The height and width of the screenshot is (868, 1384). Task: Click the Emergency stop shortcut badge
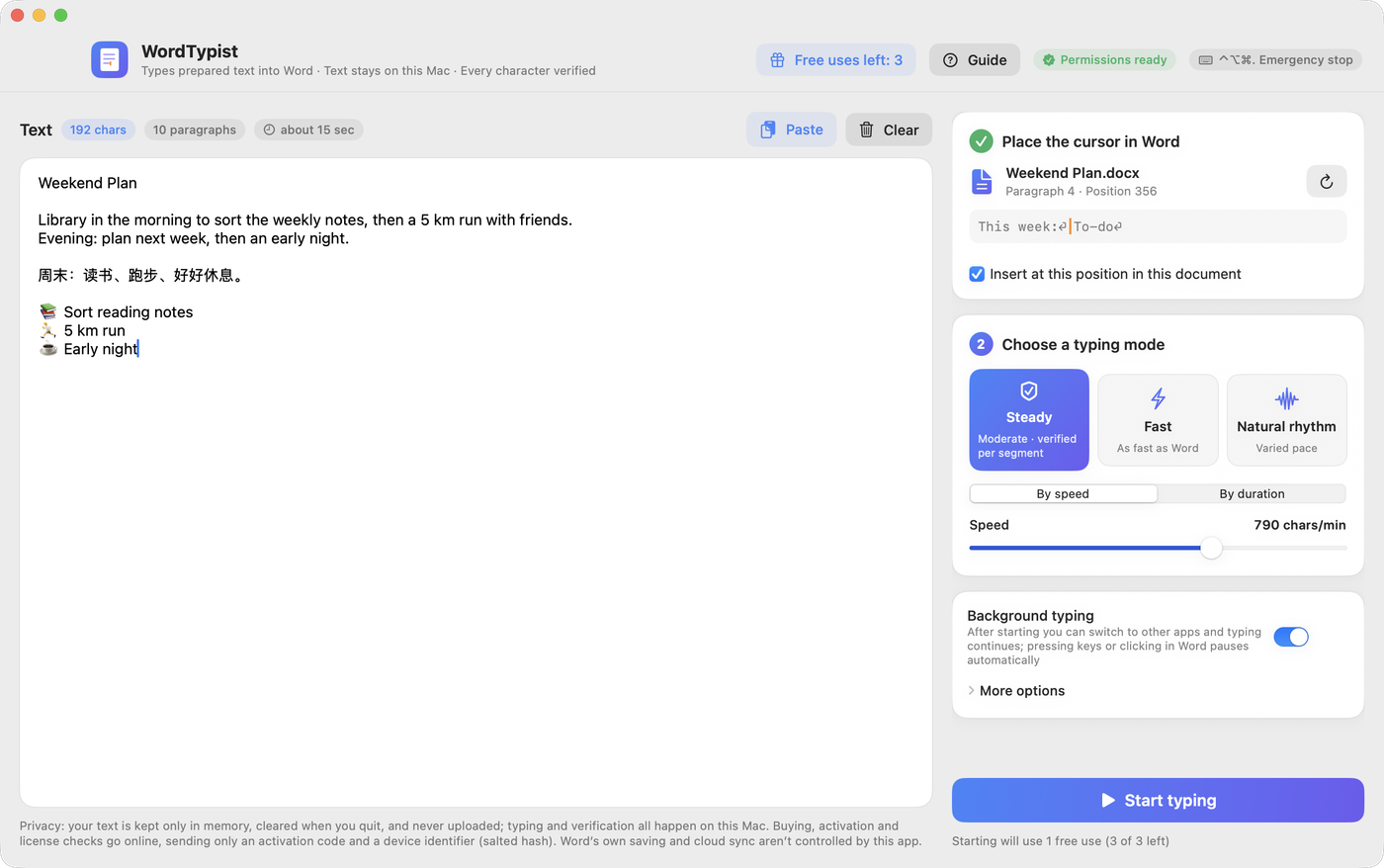(x=1275, y=60)
